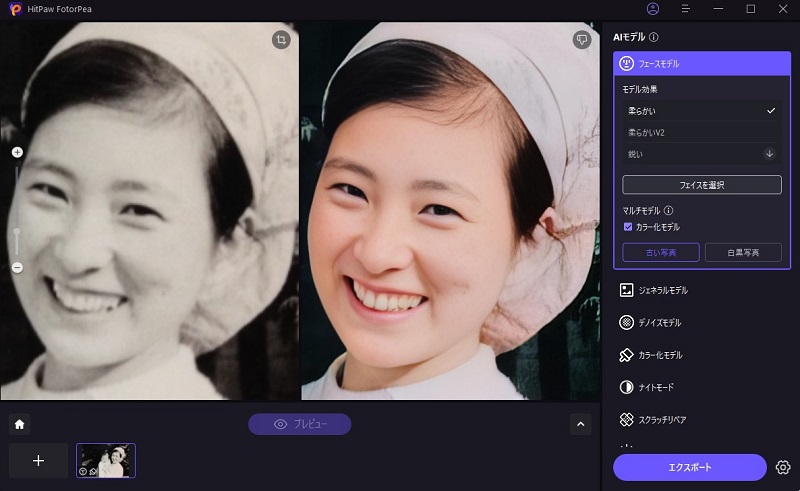
Task: Add a new image with plus button
Action: [x=38, y=460]
